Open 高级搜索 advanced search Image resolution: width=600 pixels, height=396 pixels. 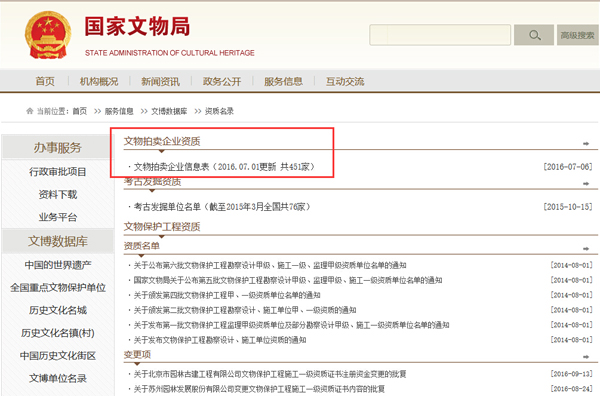pos(577,35)
